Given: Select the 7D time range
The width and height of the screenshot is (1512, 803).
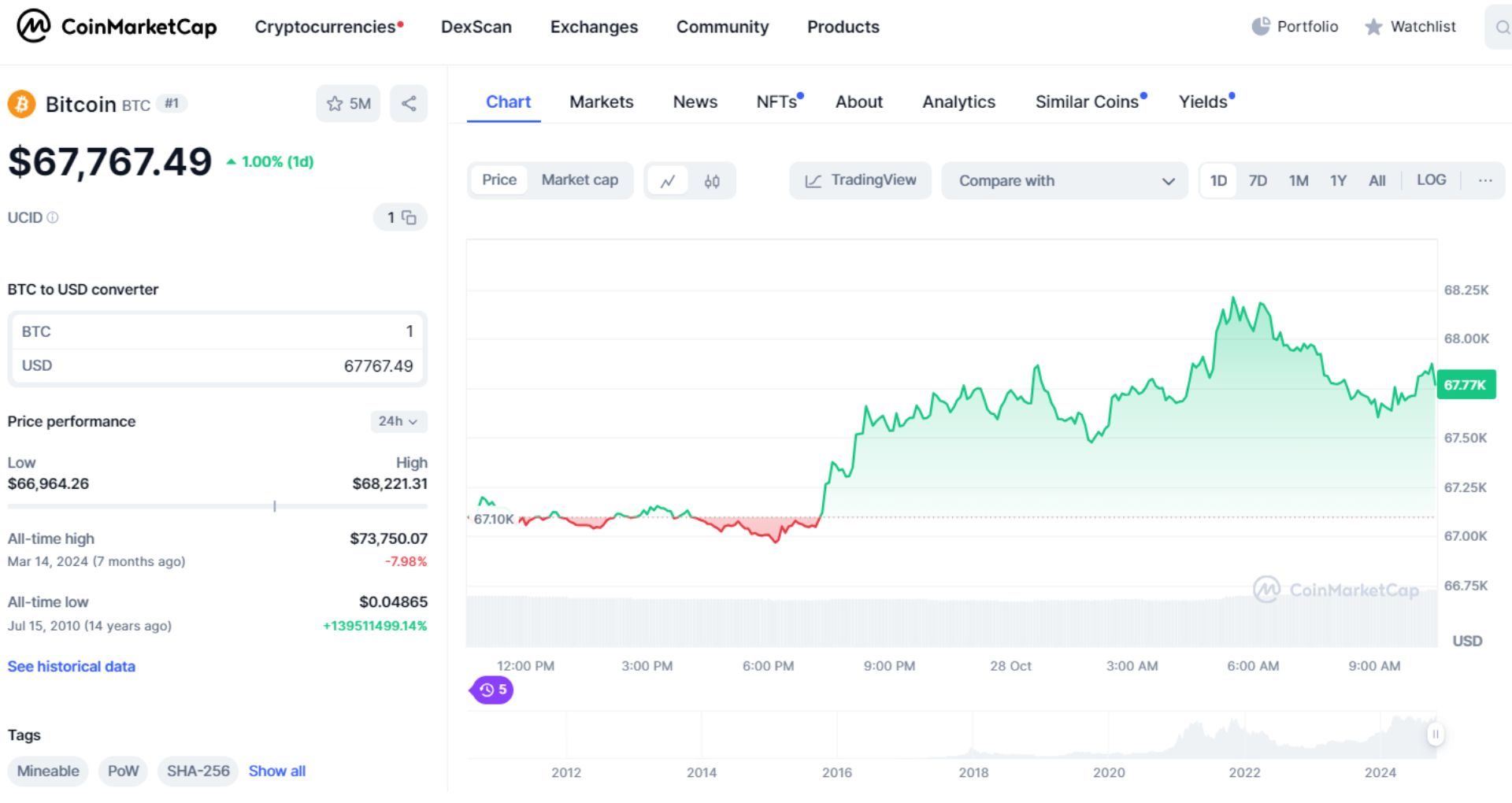Looking at the screenshot, I should coord(1258,179).
